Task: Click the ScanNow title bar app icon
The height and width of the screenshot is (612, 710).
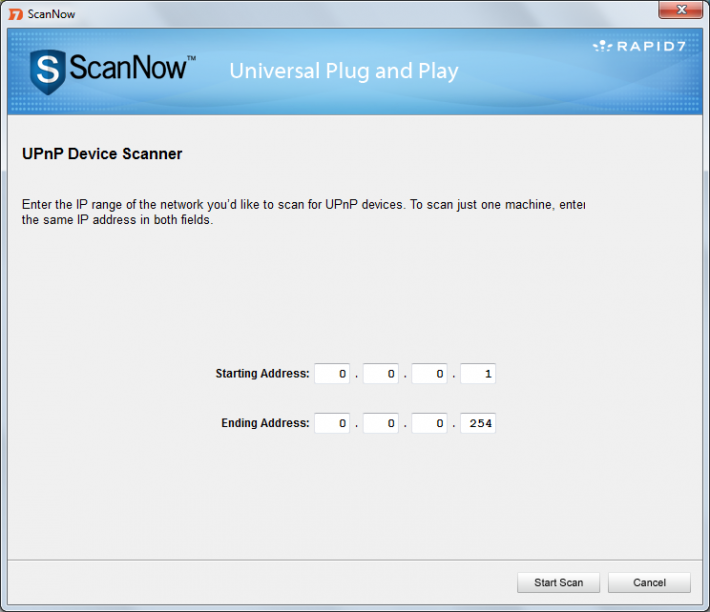Action: (x=15, y=14)
